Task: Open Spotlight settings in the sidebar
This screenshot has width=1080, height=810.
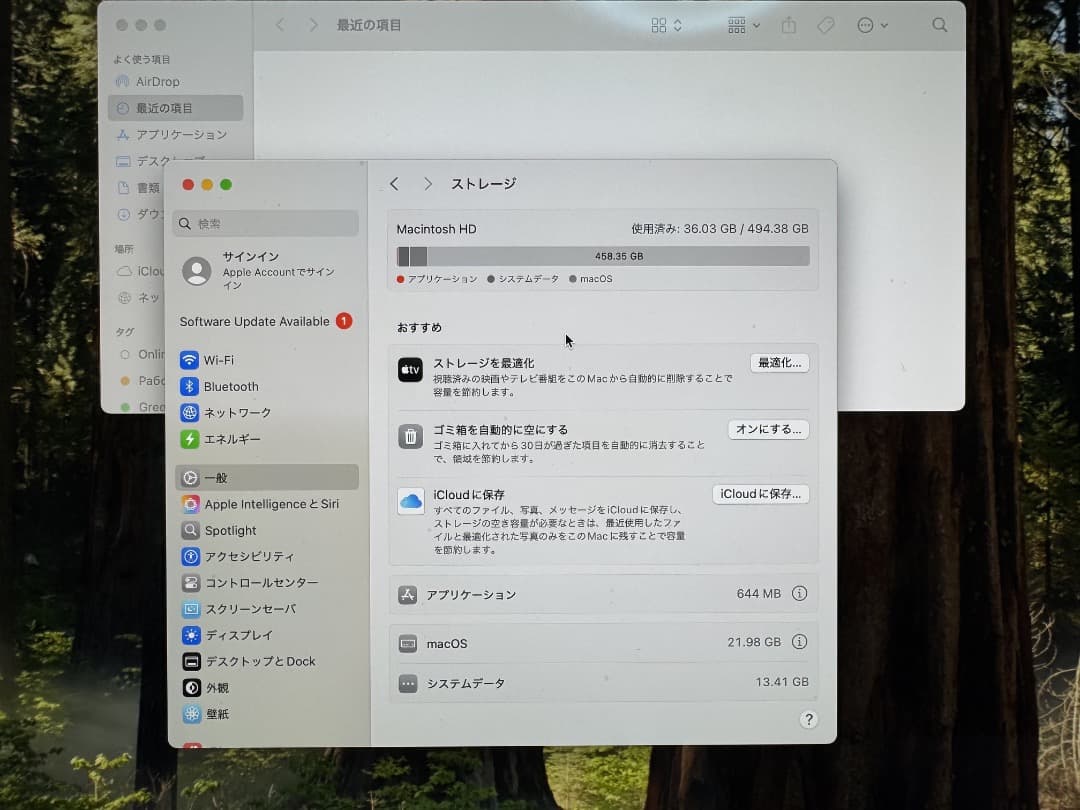Action: click(x=228, y=530)
